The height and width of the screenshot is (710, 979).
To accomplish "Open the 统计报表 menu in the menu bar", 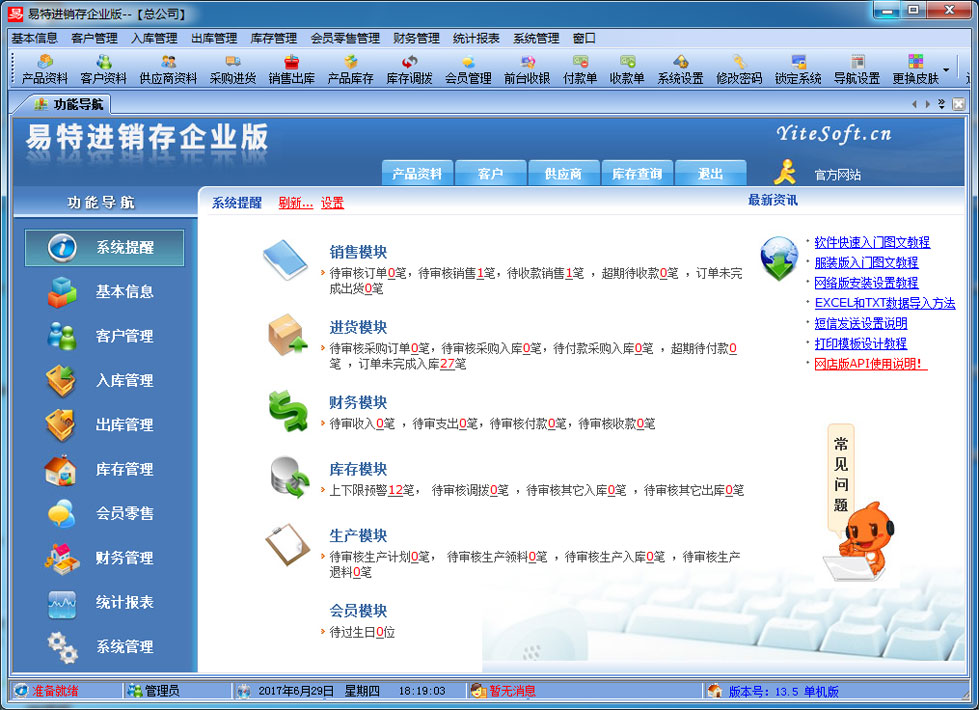I will 476,38.
